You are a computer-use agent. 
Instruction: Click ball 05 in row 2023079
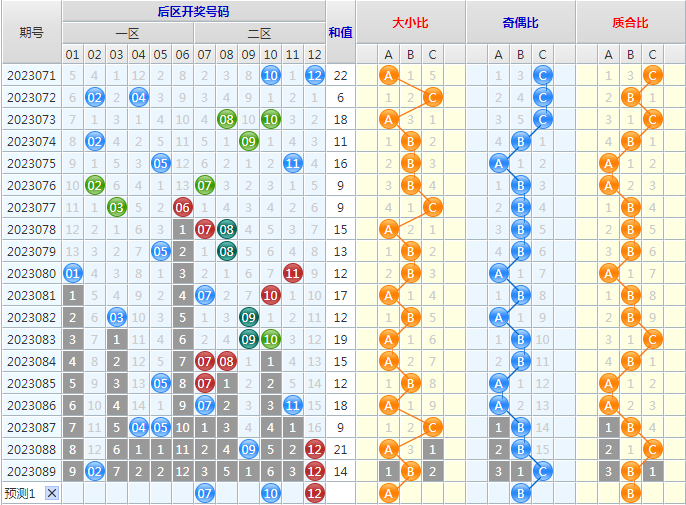click(161, 252)
